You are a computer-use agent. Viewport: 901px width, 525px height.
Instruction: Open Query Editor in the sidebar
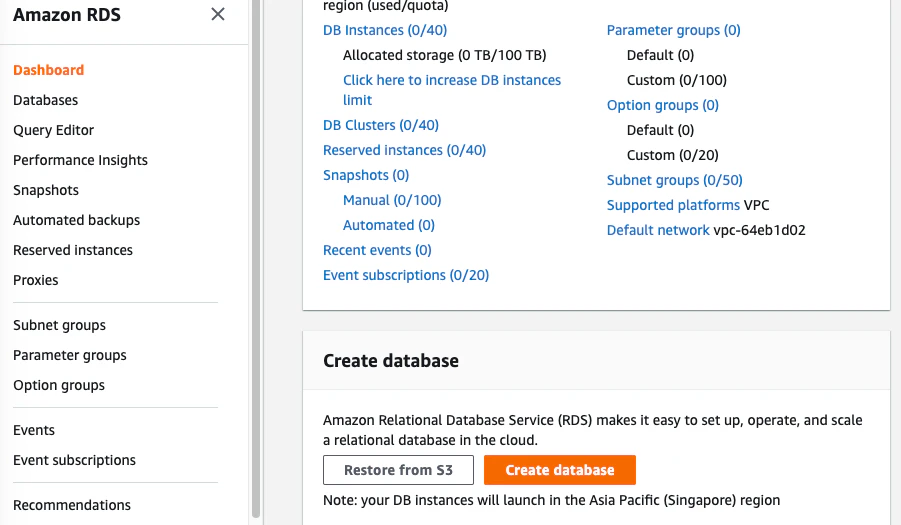tap(53, 130)
